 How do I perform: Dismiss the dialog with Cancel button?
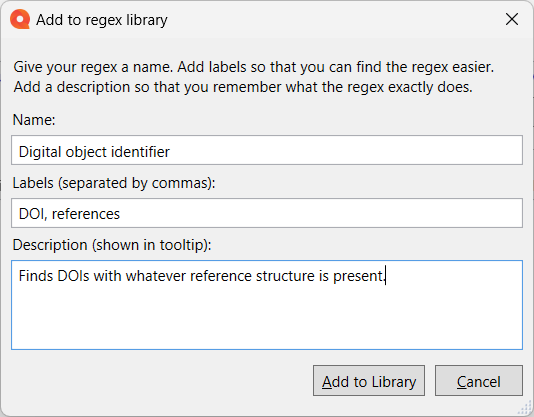[478, 381]
